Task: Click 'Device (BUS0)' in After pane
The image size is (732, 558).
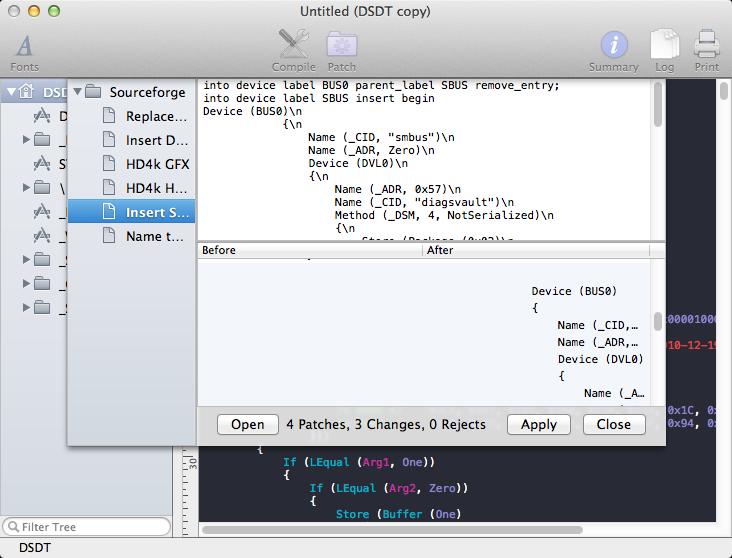Action: (x=574, y=291)
